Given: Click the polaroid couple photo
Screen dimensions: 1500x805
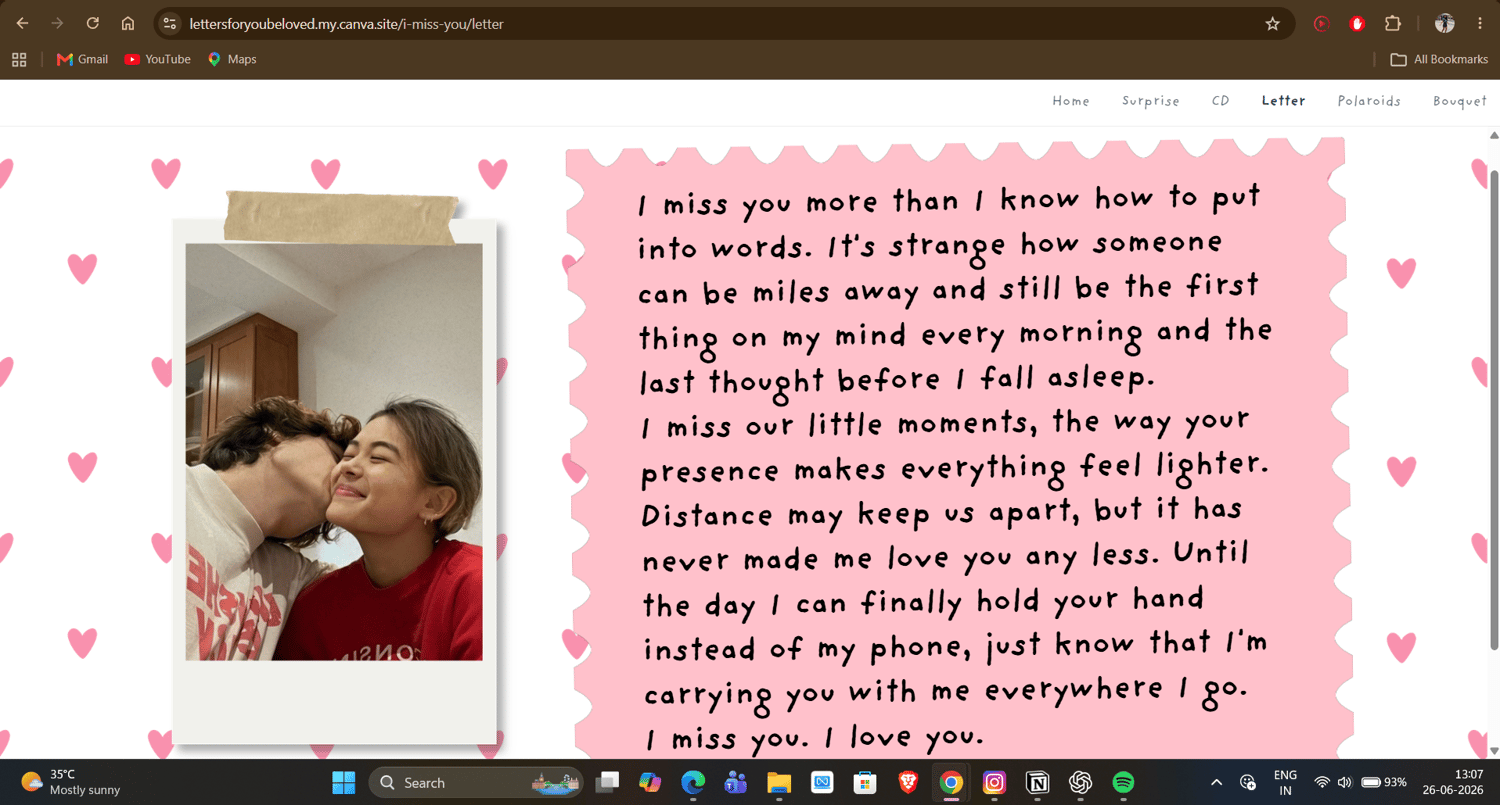Looking at the screenshot, I should click(x=334, y=452).
